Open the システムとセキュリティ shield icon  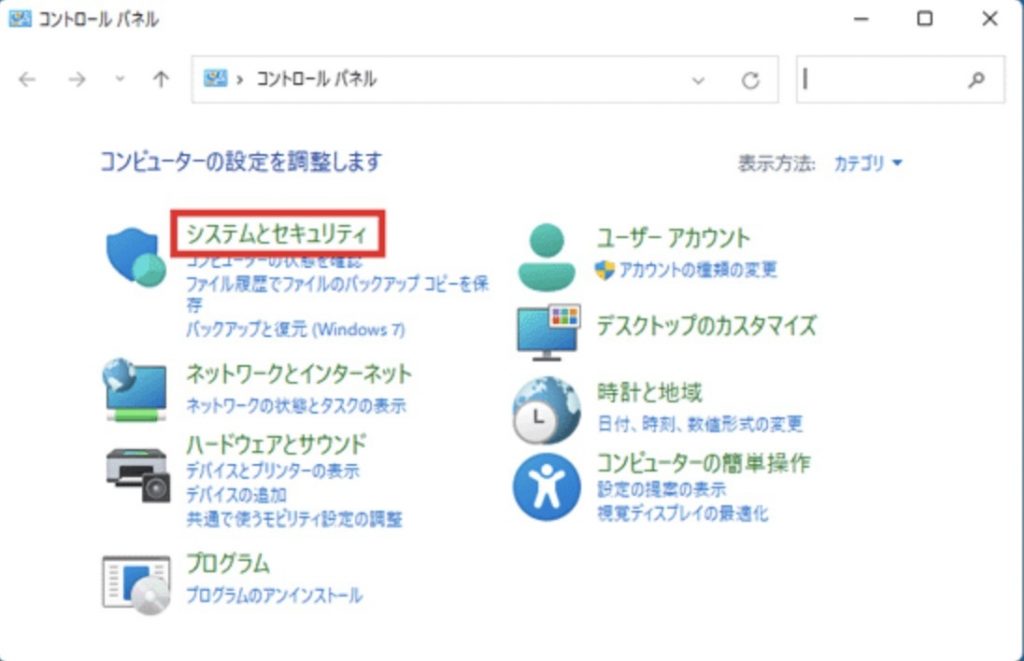click(x=136, y=257)
